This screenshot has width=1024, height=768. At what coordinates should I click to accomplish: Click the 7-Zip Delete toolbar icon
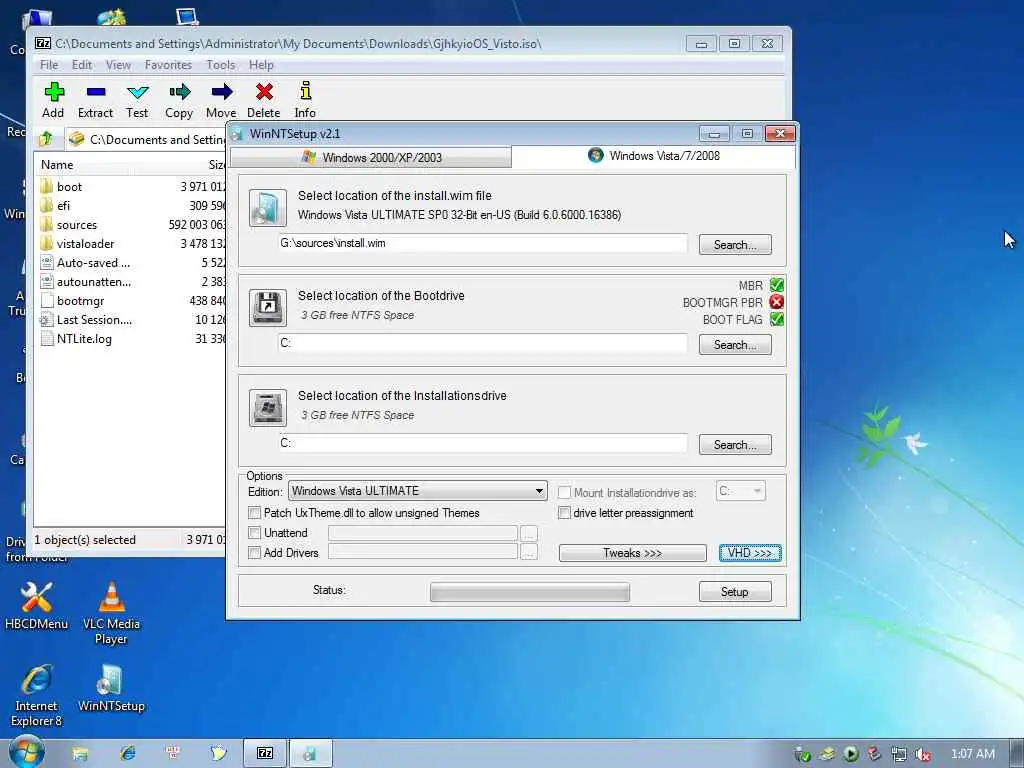tap(264, 92)
